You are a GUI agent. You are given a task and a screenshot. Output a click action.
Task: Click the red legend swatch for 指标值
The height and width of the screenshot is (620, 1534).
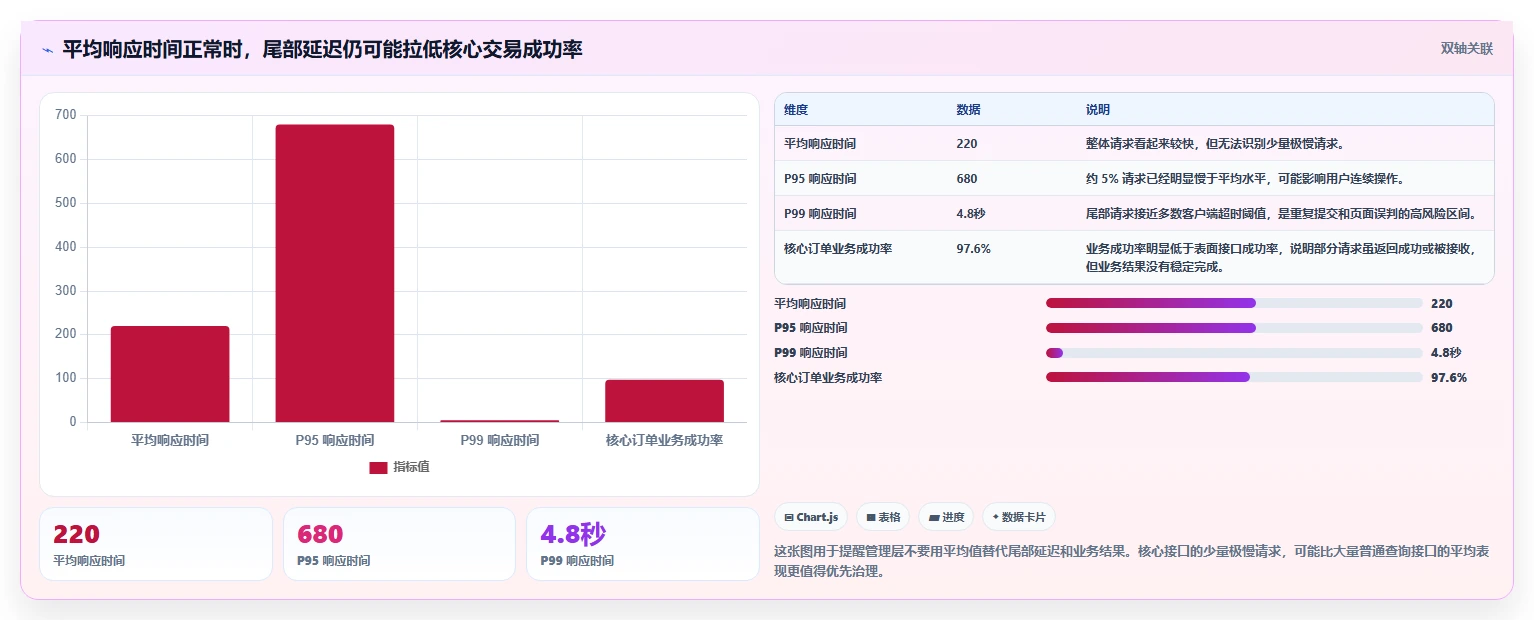(x=378, y=467)
